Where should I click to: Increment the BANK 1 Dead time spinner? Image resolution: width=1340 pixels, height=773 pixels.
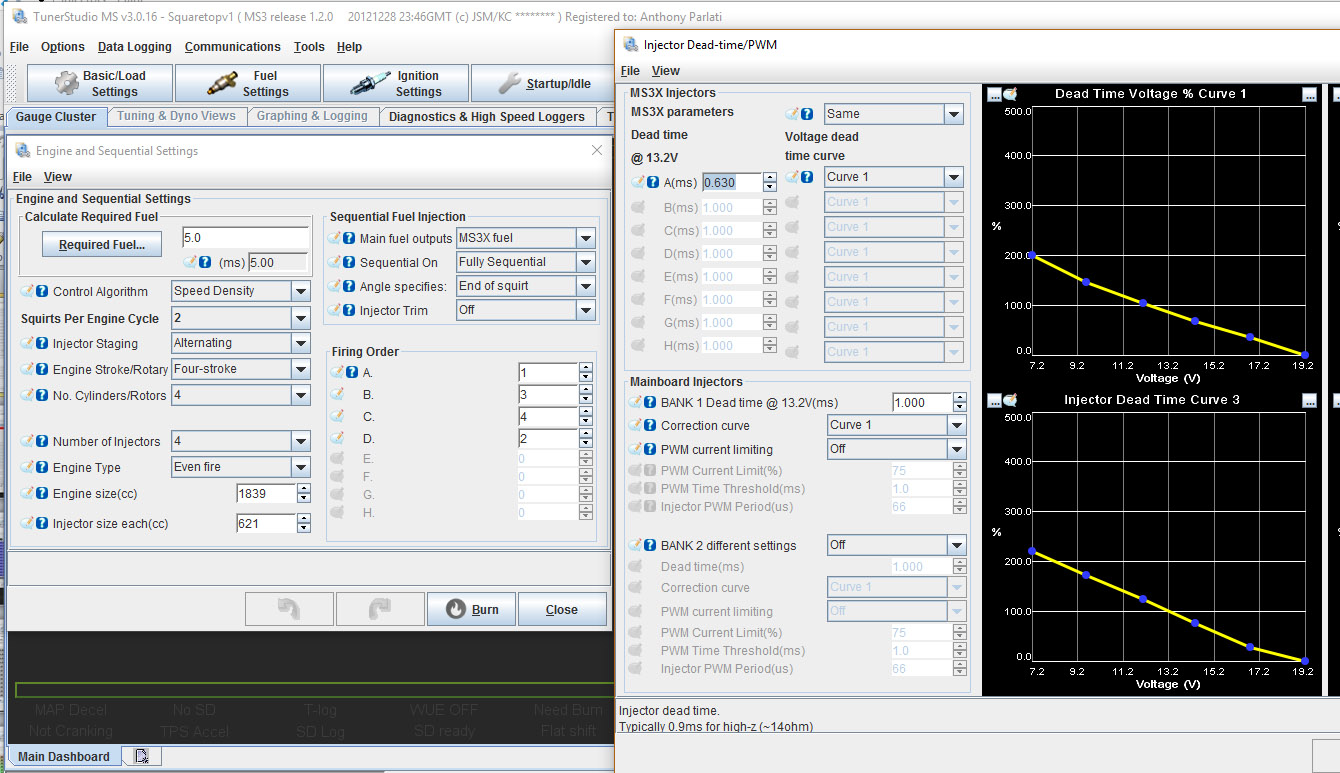(x=960, y=397)
